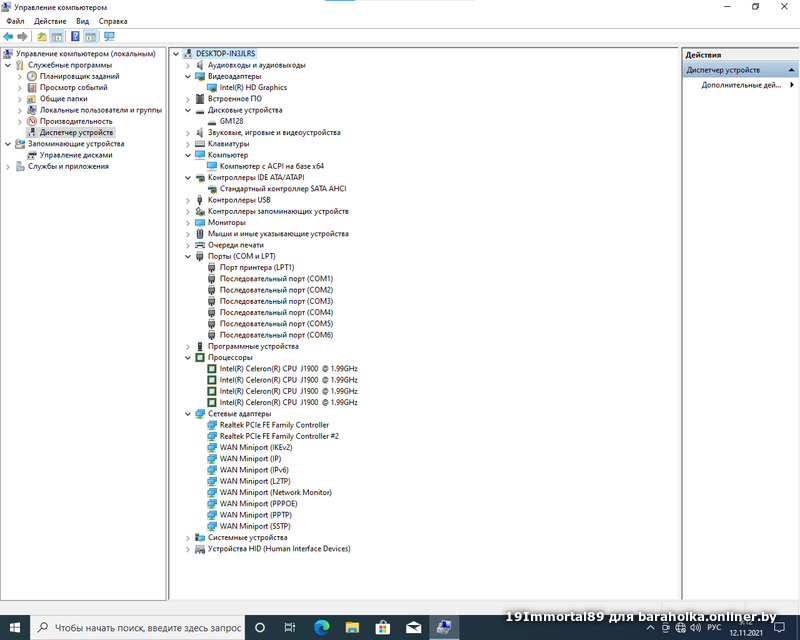Open the Action menu
800x640 pixels.
click(x=50, y=21)
